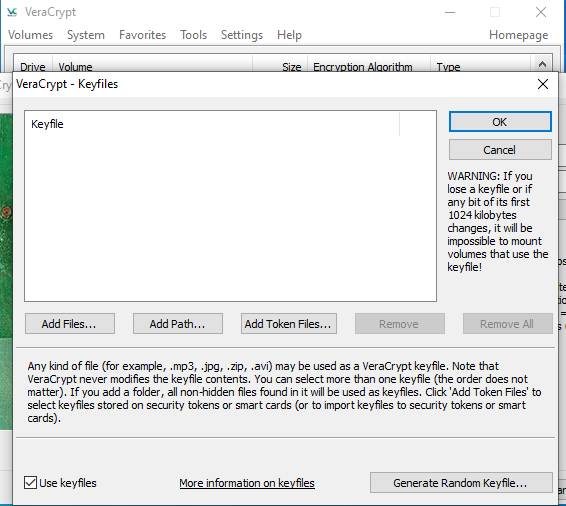Minimize the main VeraCrypt window
The height and width of the screenshot is (506, 566).
450,12
